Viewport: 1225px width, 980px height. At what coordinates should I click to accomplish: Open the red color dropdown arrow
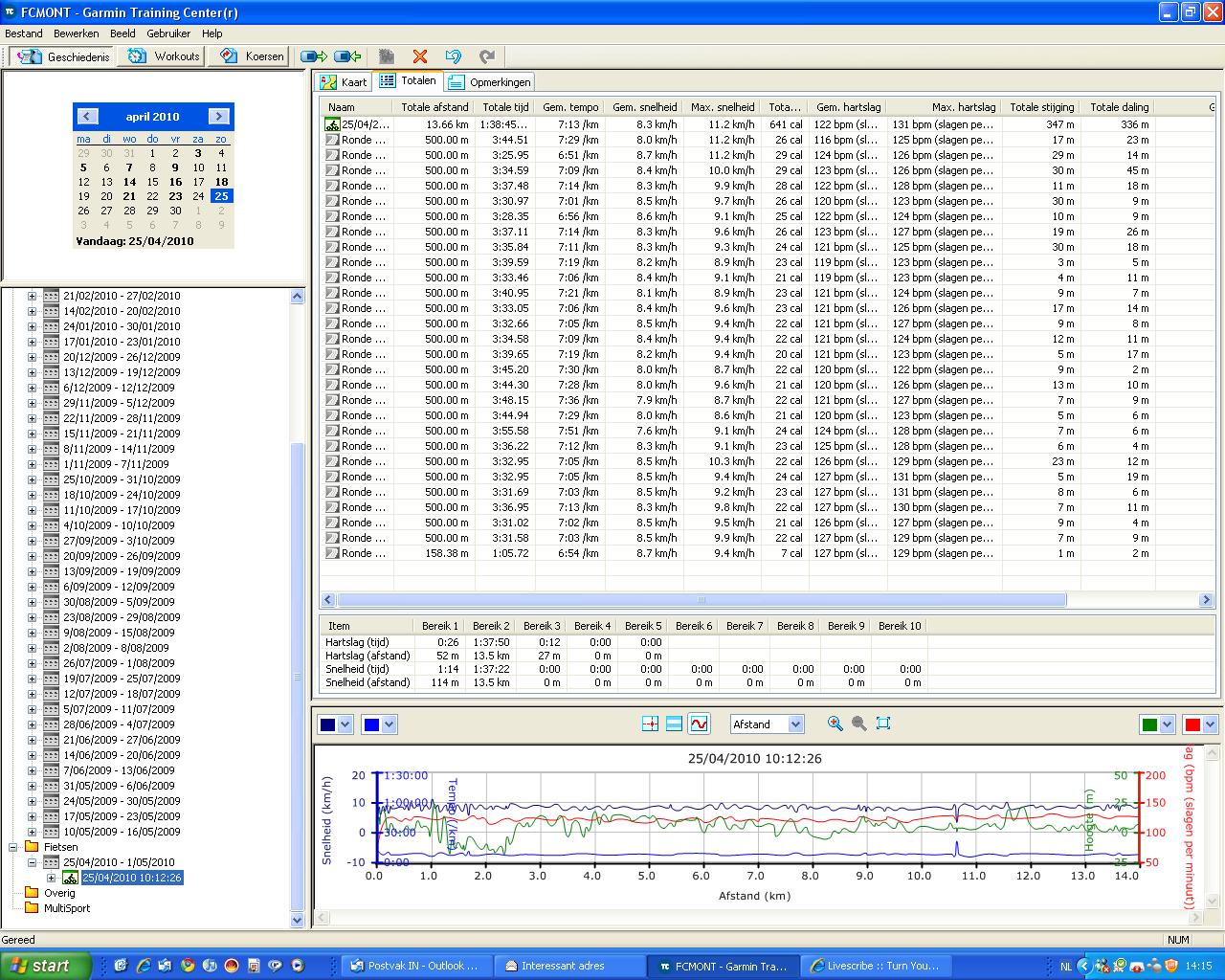click(1210, 724)
